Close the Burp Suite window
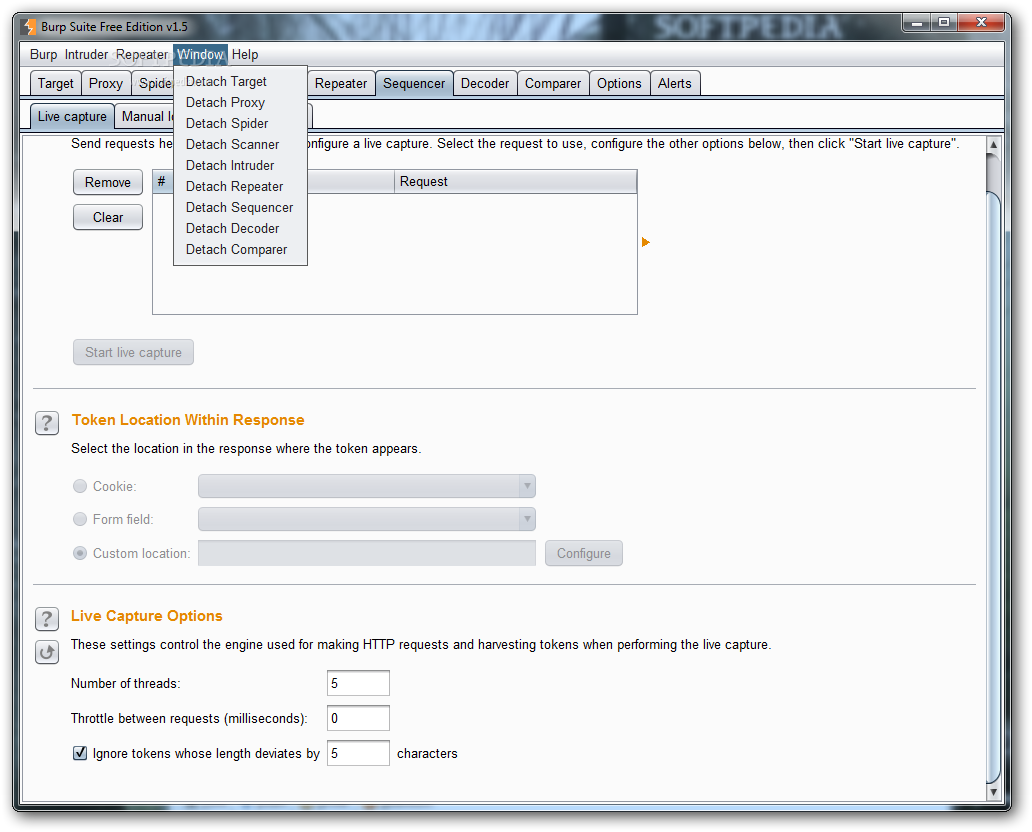 tap(981, 23)
